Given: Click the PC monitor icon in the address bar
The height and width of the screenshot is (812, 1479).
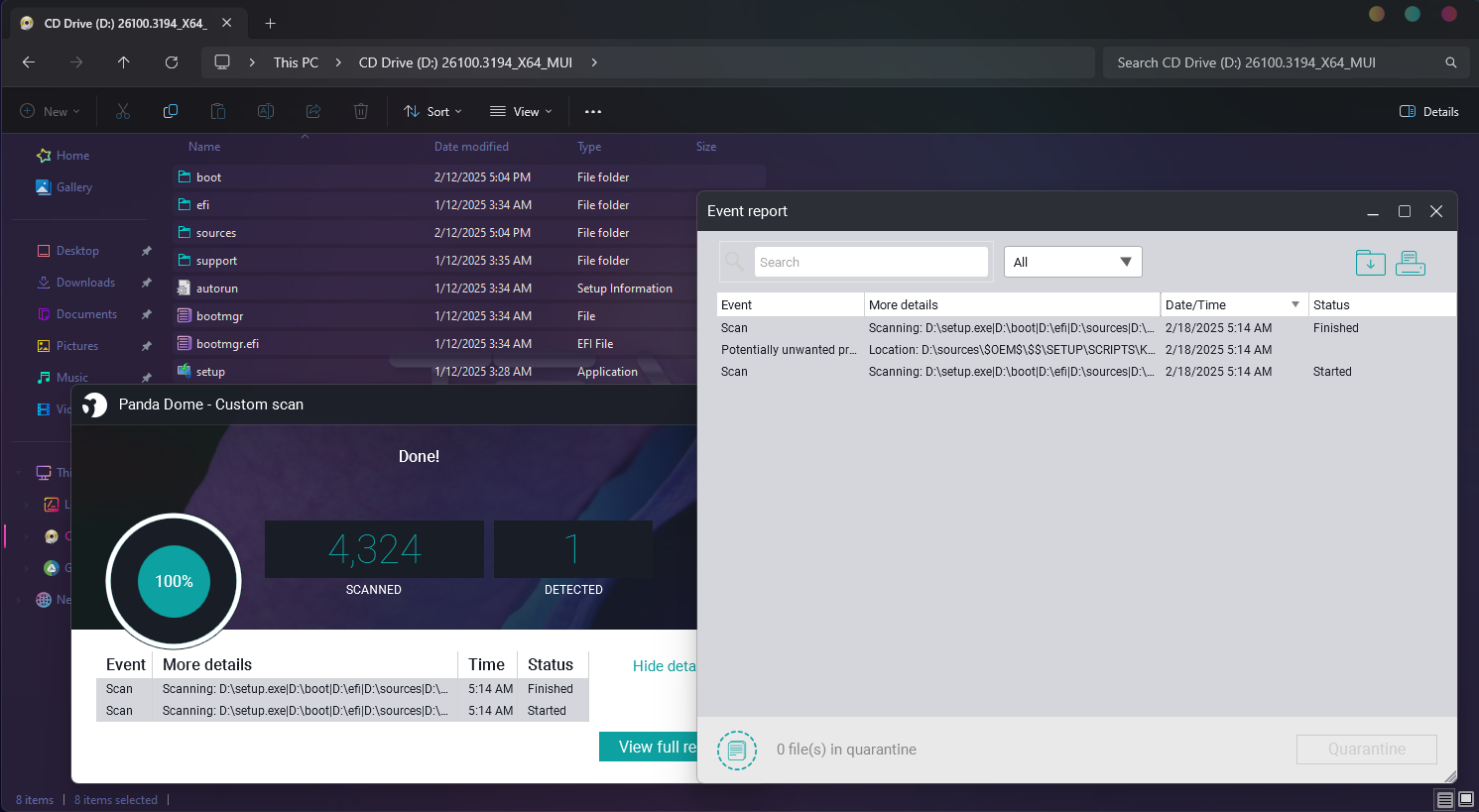Looking at the screenshot, I should 222,62.
